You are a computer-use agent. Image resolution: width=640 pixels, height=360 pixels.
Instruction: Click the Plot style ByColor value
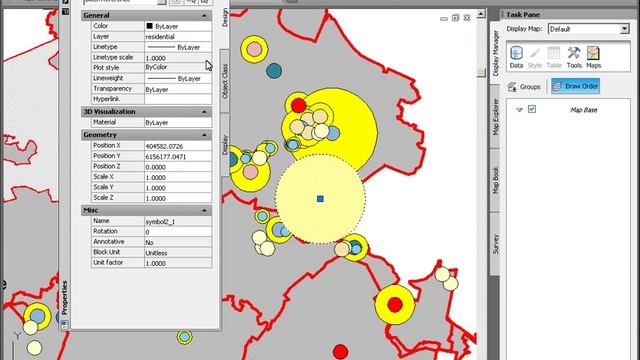tap(178, 67)
